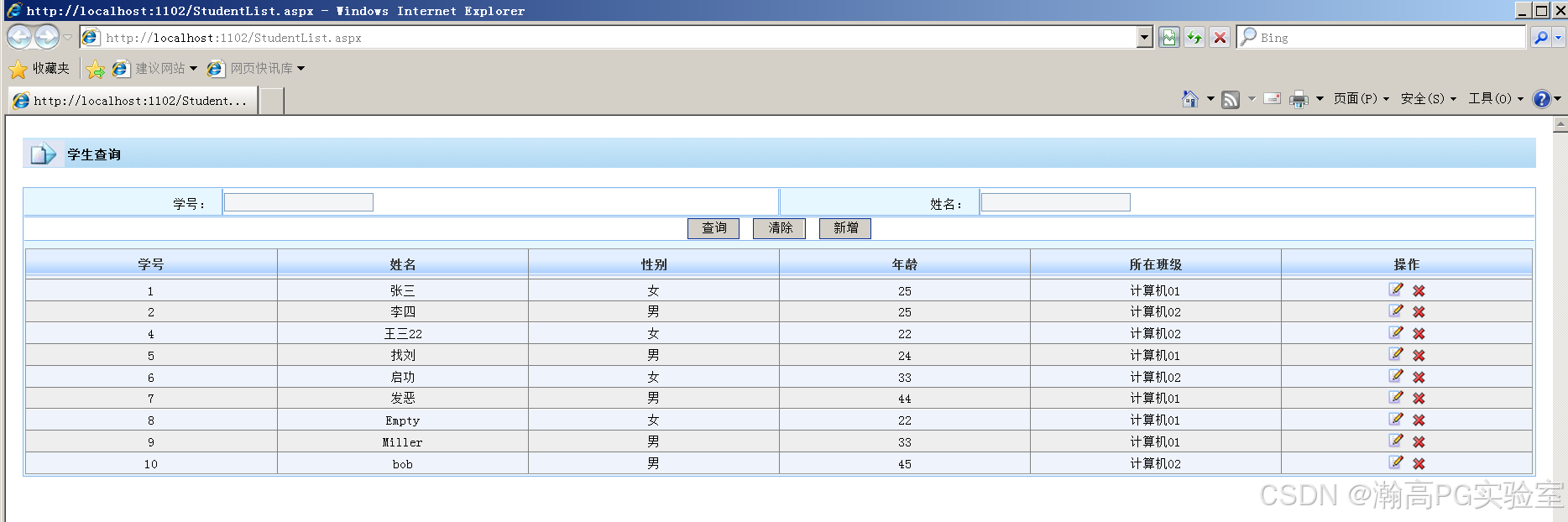Click the 姓名 column header
The height and width of the screenshot is (522, 1568).
pyautogui.click(x=403, y=264)
